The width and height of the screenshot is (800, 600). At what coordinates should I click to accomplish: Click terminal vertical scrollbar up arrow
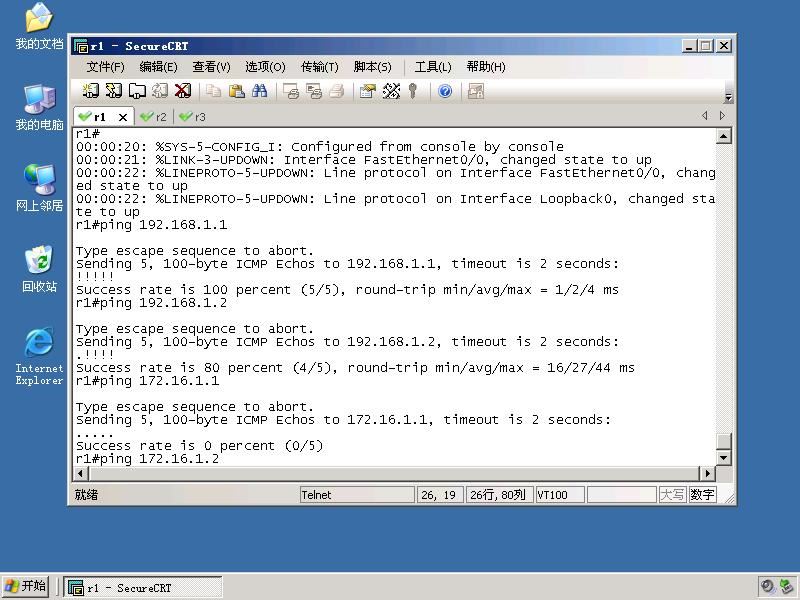tap(723, 136)
